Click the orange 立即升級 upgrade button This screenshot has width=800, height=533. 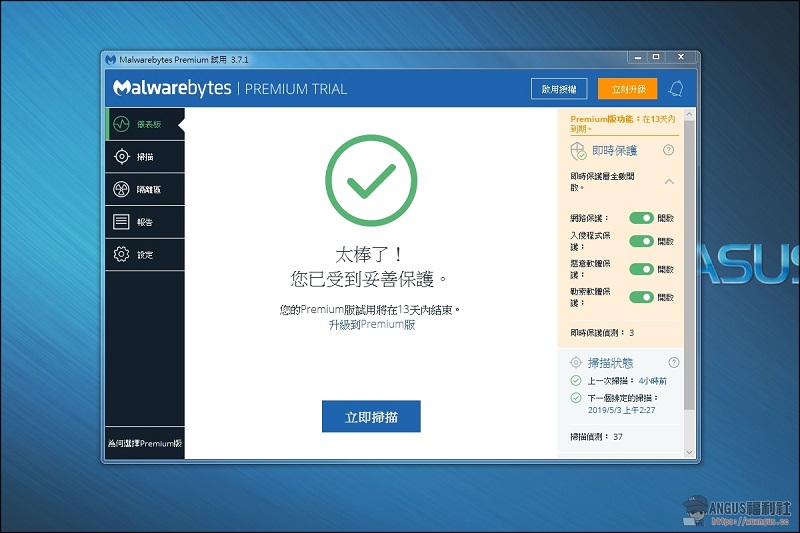tap(627, 89)
